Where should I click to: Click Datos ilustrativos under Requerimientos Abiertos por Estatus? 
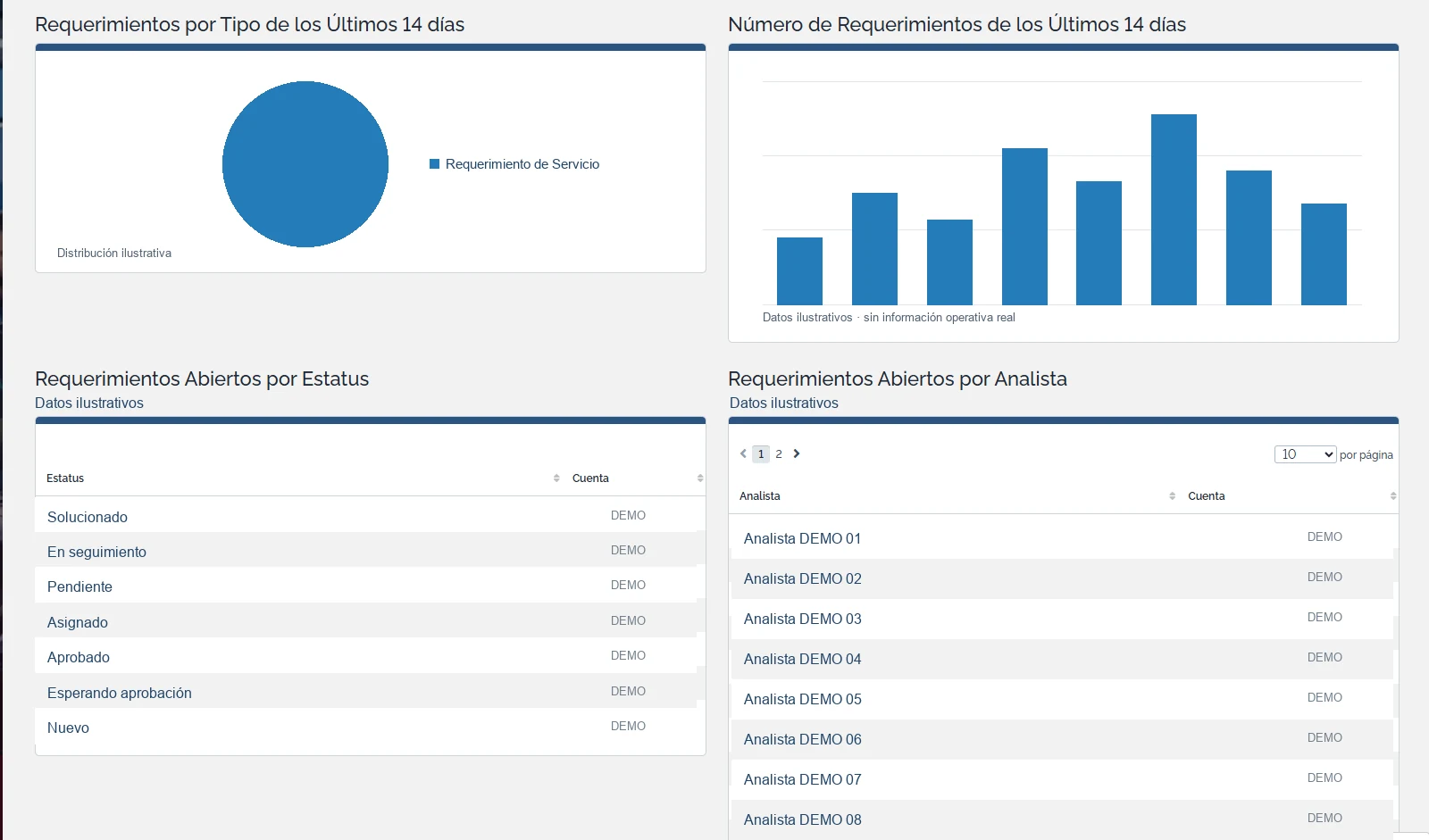click(89, 403)
